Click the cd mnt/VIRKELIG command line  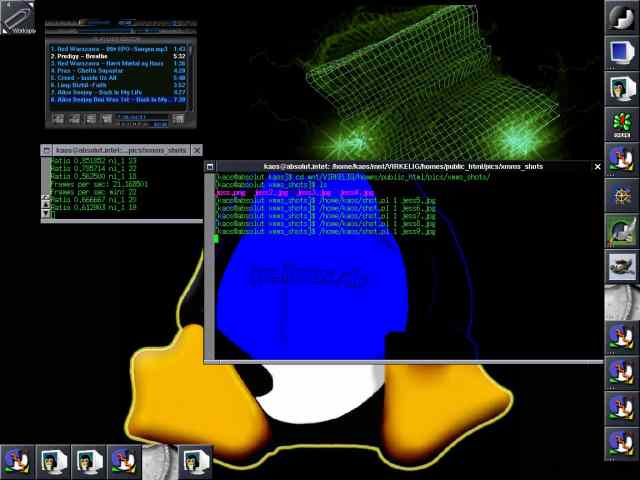pyautogui.click(x=353, y=177)
